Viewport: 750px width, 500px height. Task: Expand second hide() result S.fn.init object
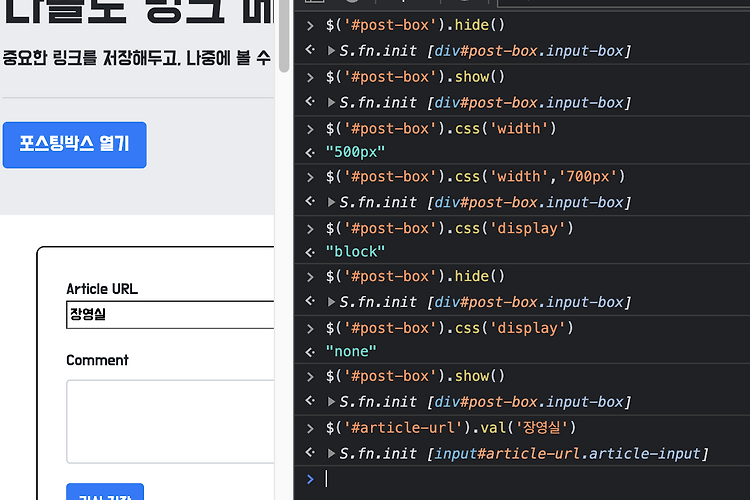point(331,302)
